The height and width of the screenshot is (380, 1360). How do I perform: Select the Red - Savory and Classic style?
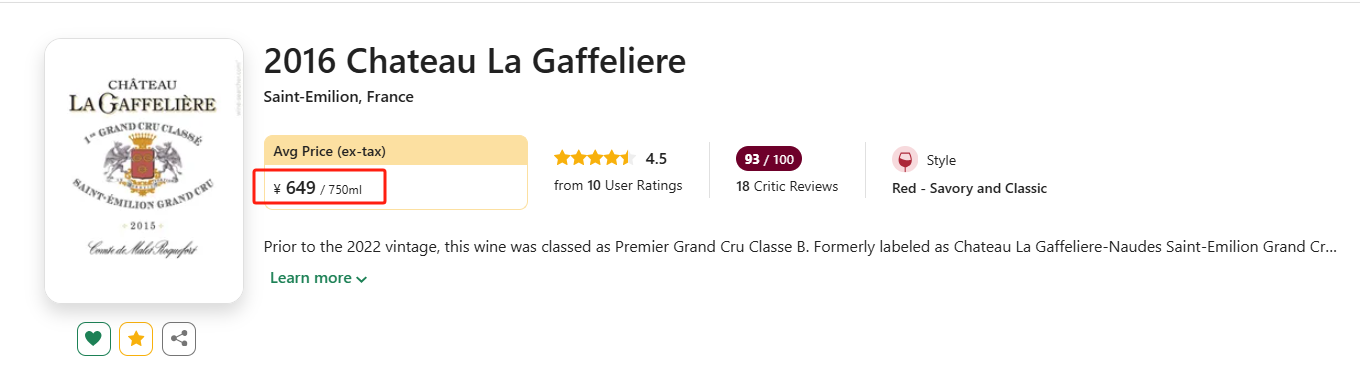969,188
